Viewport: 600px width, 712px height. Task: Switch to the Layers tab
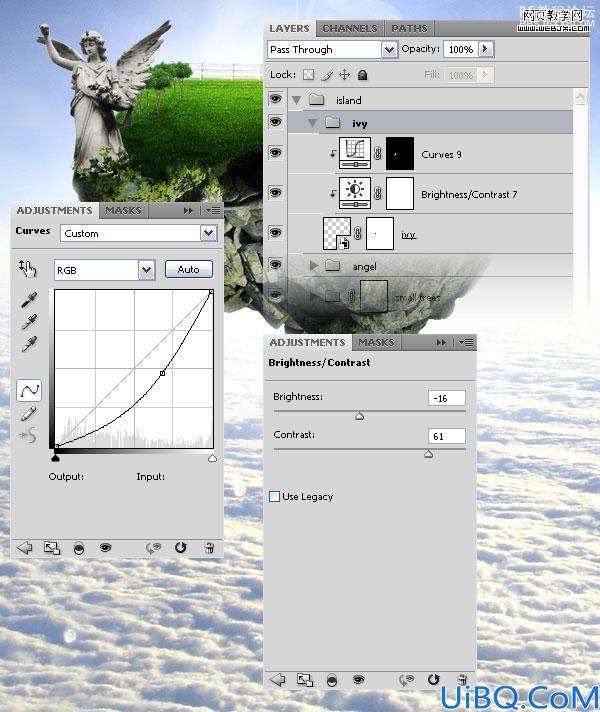[x=289, y=28]
